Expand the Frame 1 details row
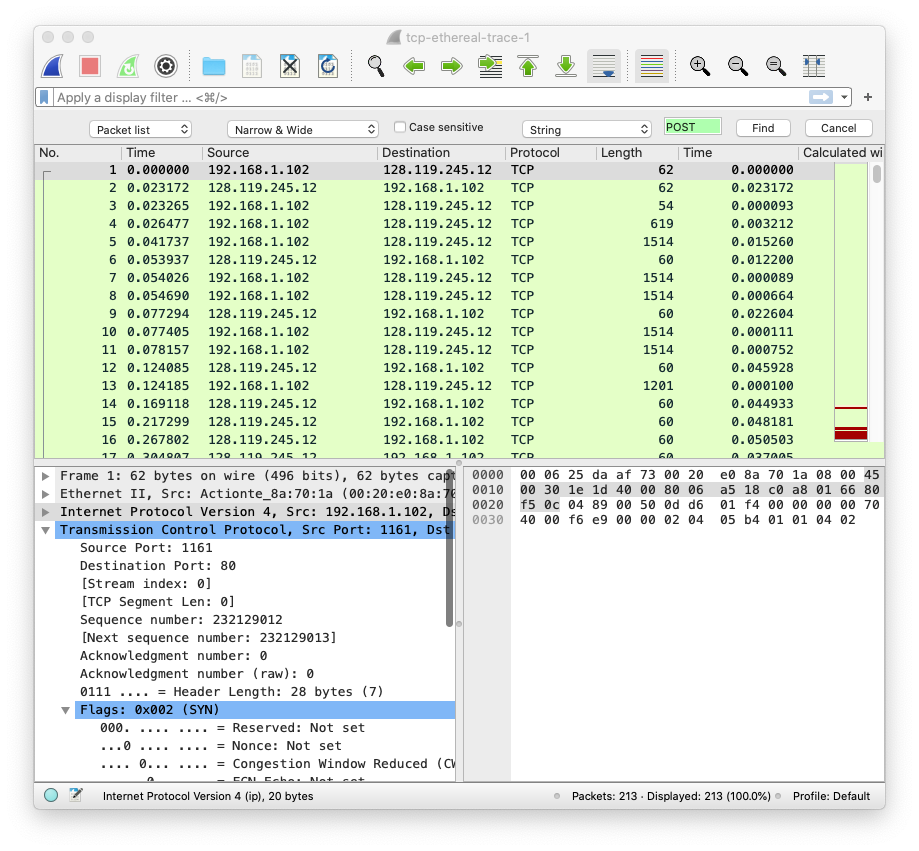This screenshot has height=851, width=919. 46,476
